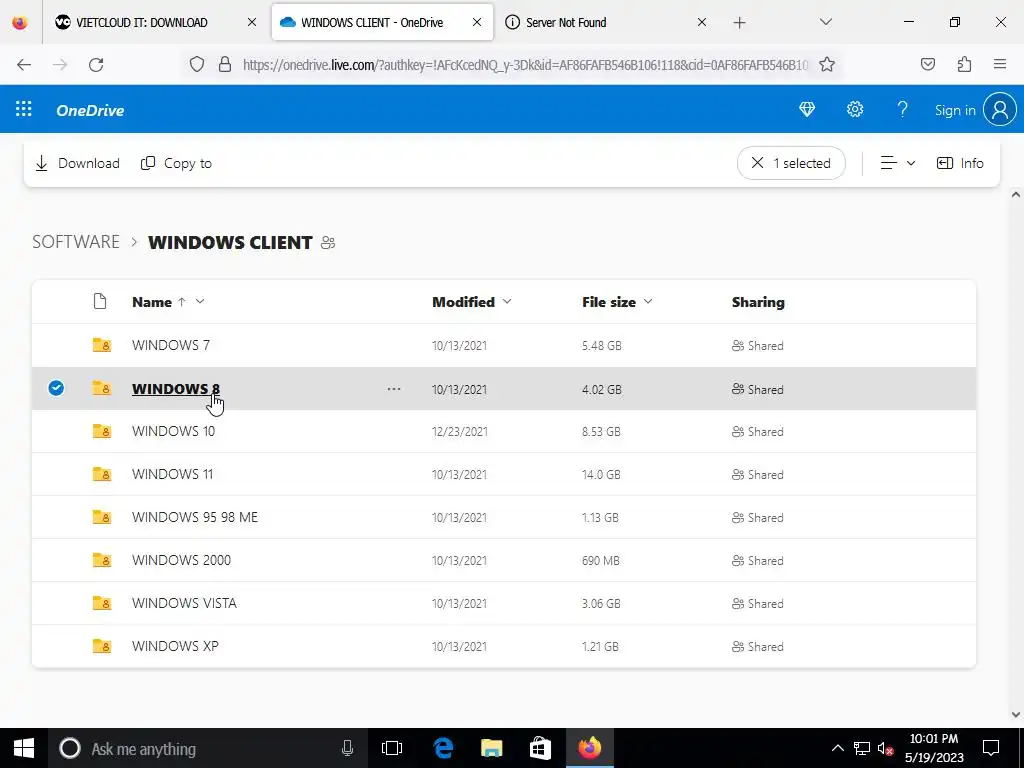Open the File size column dropdown

[x=648, y=301]
